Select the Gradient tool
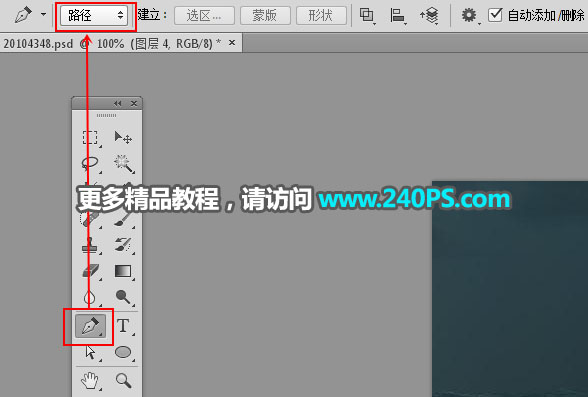 point(123,271)
